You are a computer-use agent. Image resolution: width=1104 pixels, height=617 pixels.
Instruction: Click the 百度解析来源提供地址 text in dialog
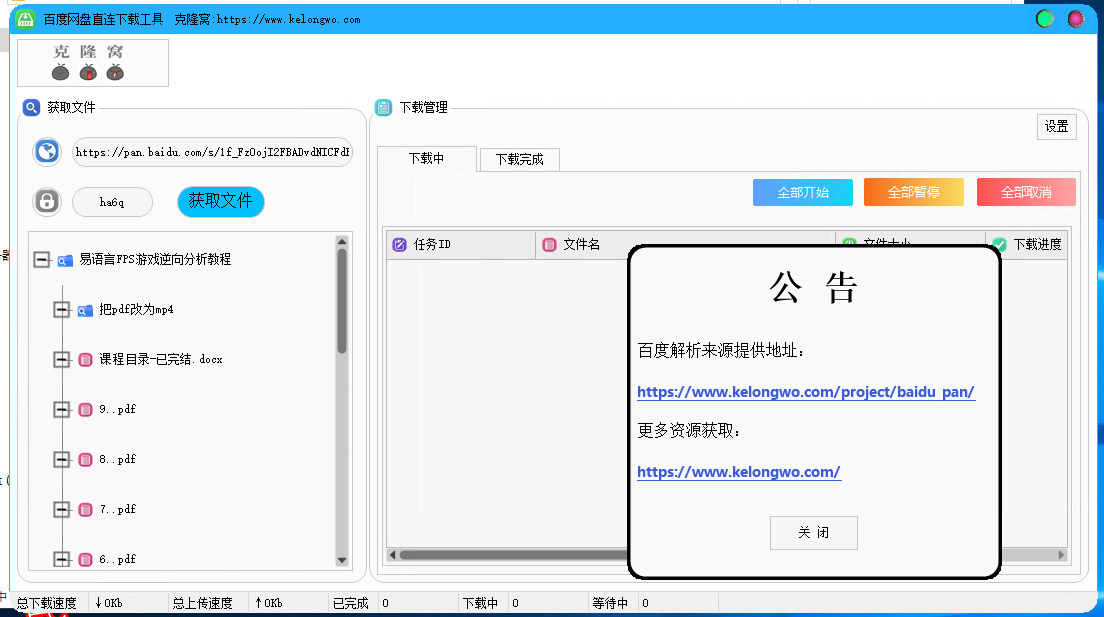(721, 351)
